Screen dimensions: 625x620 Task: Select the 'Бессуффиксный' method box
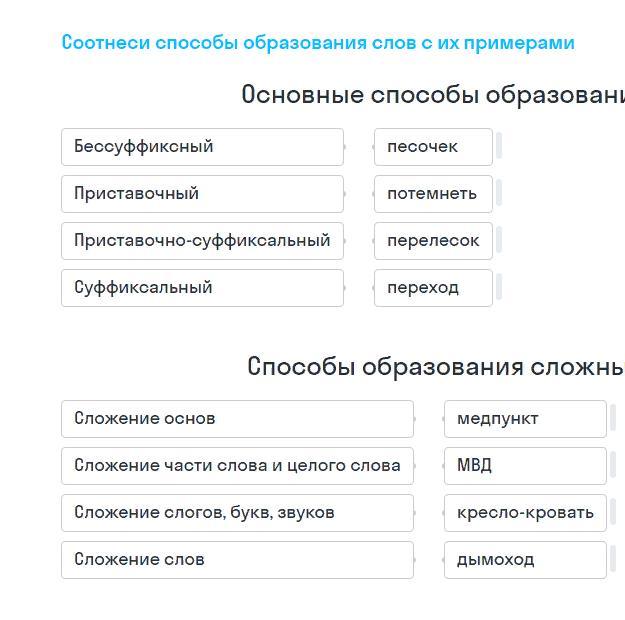pos(202,147)
